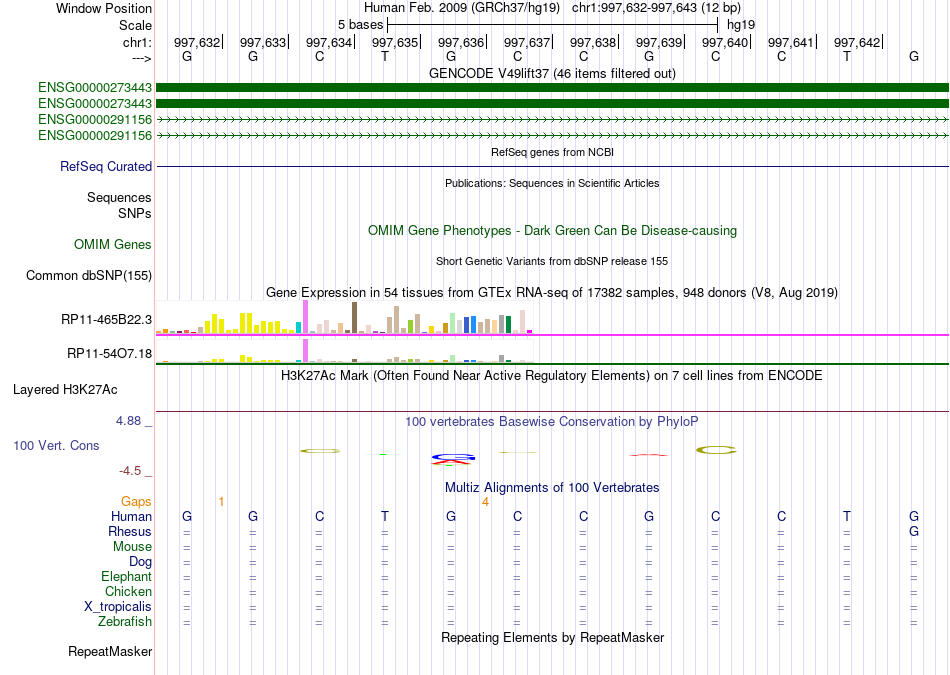Click the 'chr1:' ruler label
Viewport: 950px width, 675px height.
click(137, 42)
